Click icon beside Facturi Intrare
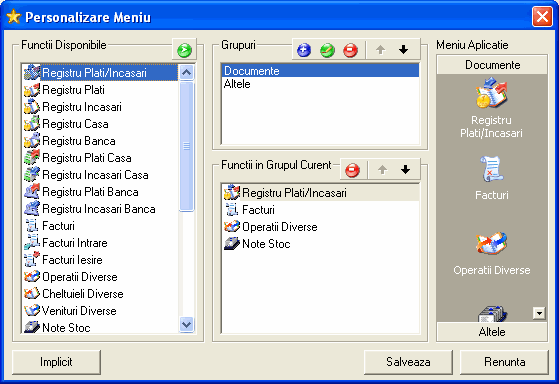Viewport: 559px width, 384px height. 32,243
